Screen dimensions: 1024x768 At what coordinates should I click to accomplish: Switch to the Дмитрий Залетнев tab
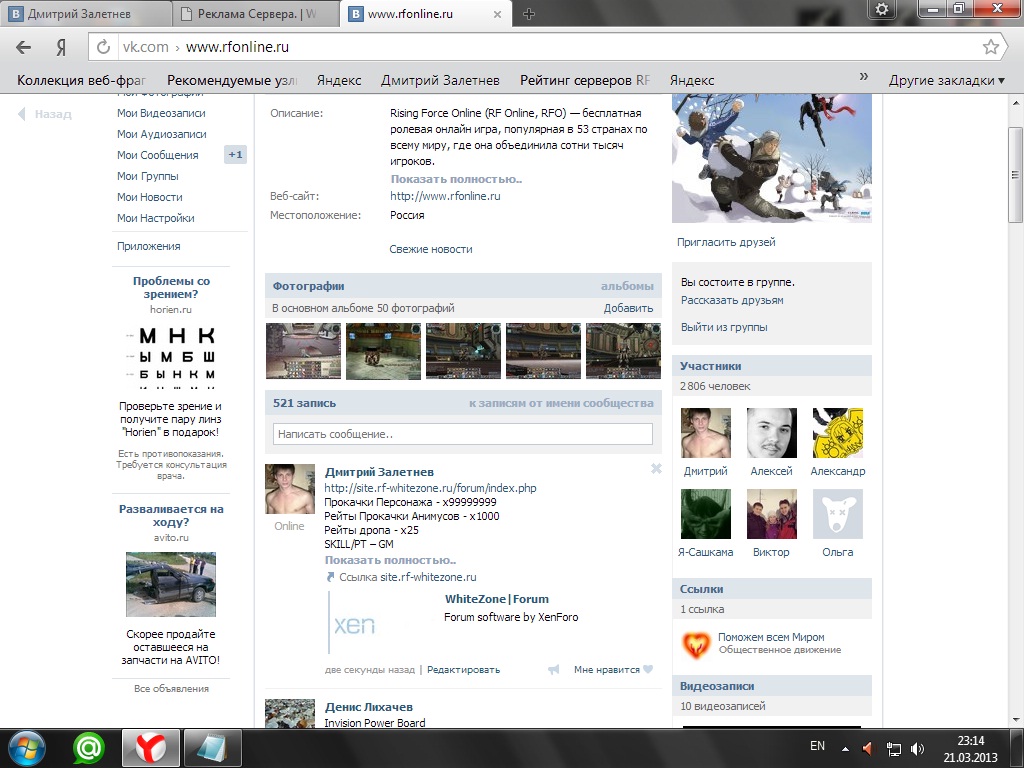point(85,14)
